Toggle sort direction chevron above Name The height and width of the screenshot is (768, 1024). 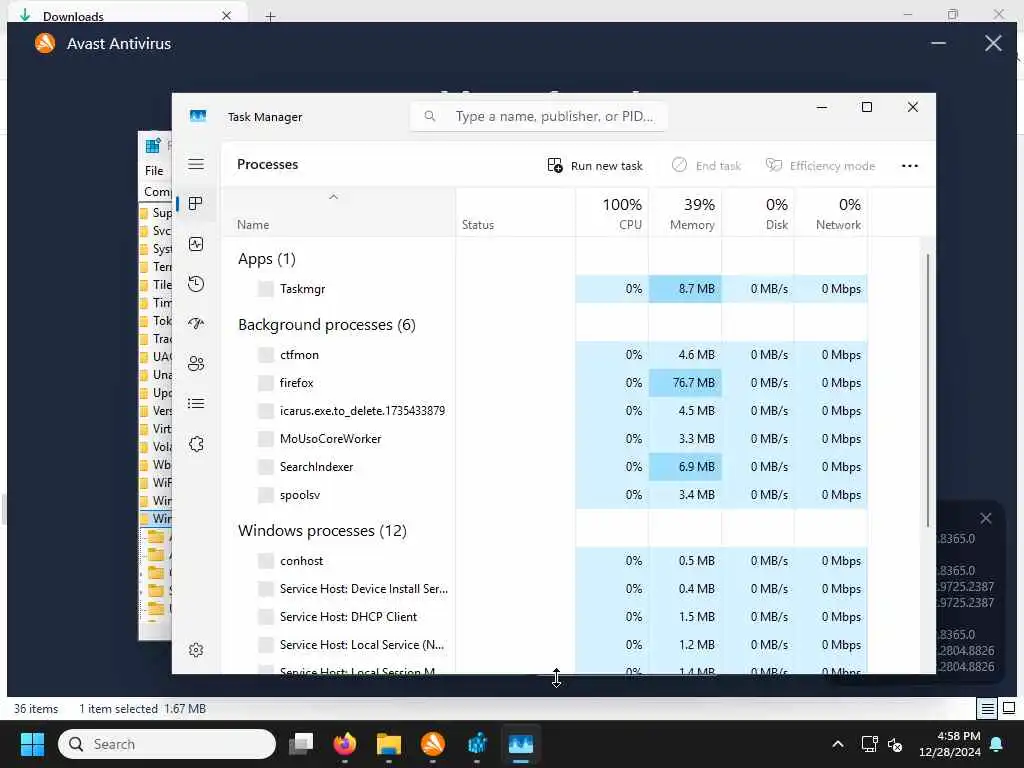[x=333, y=197]
